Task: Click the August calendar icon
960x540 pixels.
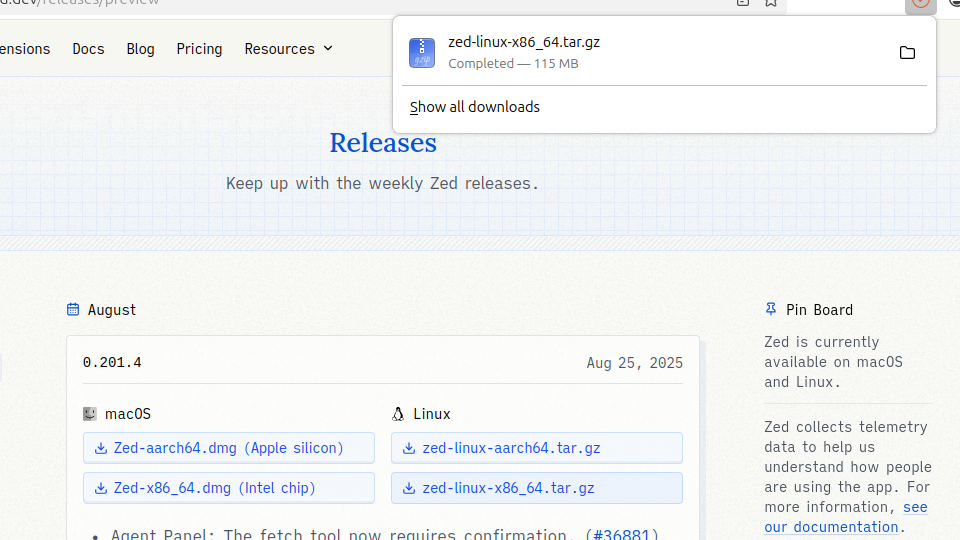Action: 73,309
